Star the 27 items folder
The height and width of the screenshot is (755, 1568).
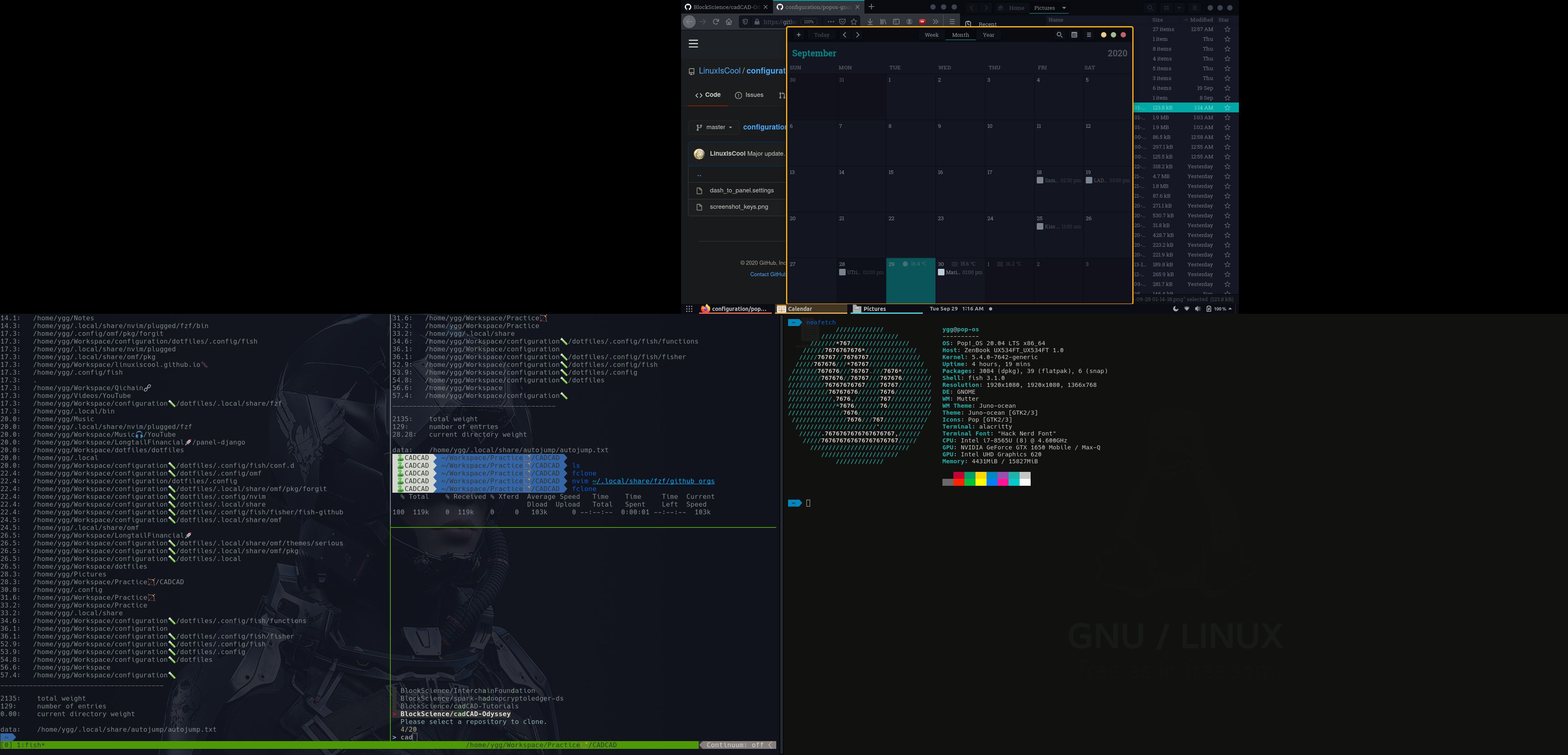(1227, 29)
